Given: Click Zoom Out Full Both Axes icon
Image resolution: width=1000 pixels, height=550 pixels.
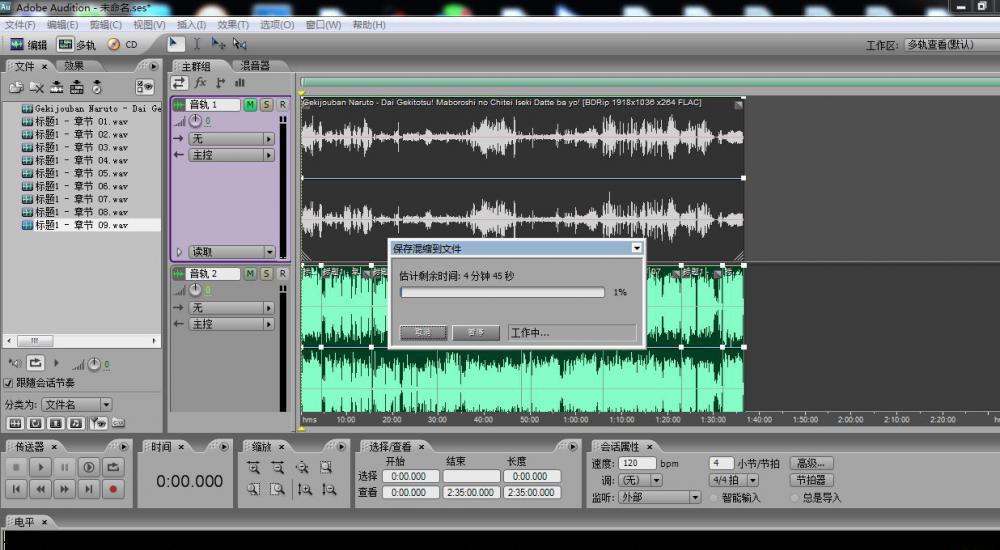Looking at the screenshot, I should [302, 468].
